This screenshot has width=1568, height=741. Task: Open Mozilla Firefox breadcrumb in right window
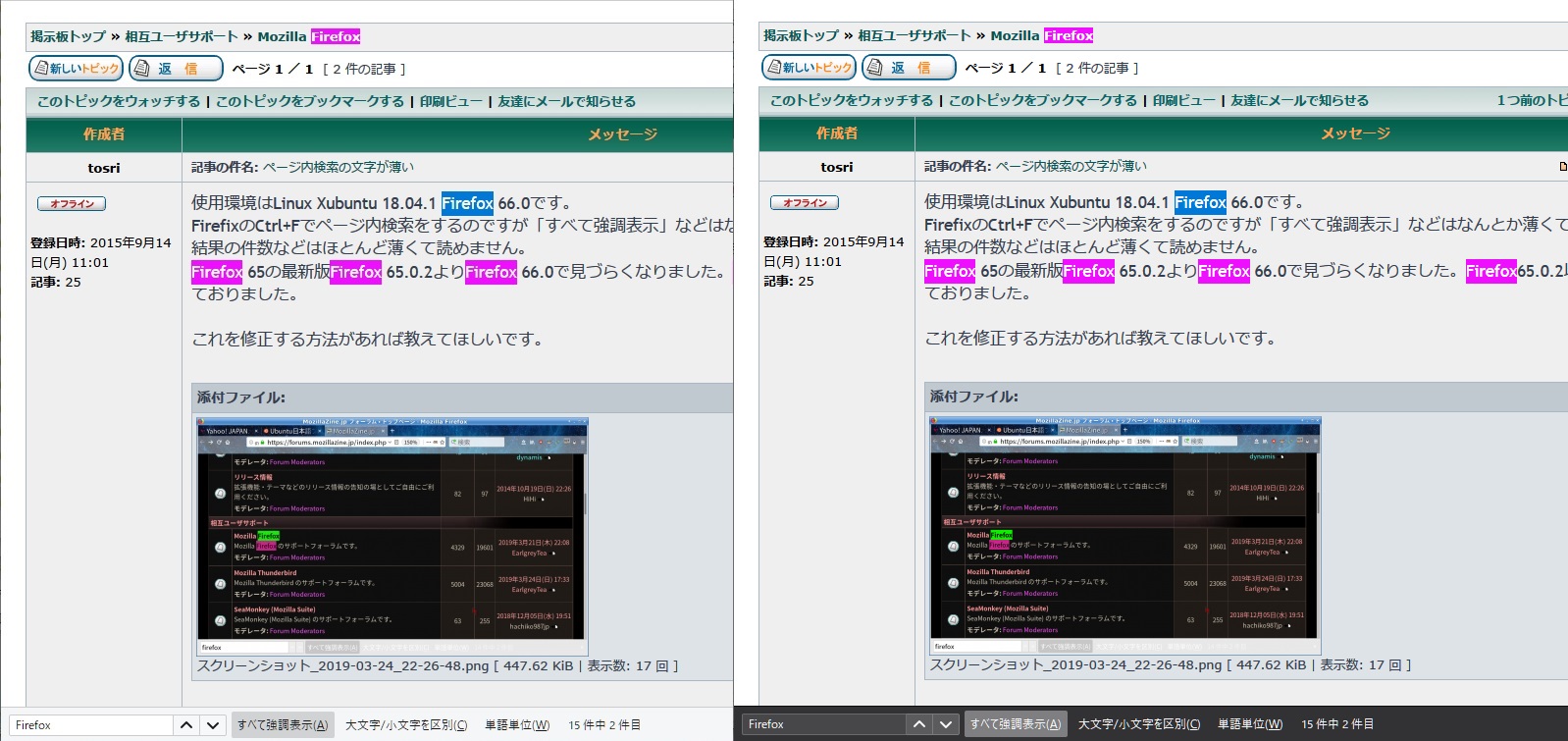[1042, 35]
